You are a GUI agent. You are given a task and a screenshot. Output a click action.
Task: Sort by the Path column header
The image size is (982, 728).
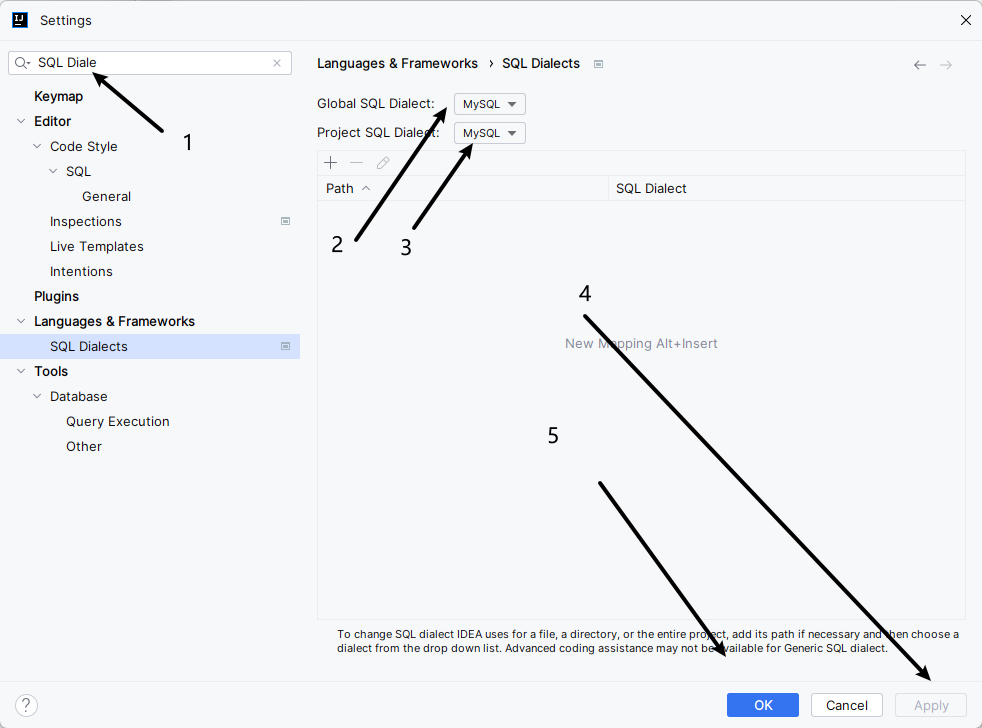click(463, 189)
